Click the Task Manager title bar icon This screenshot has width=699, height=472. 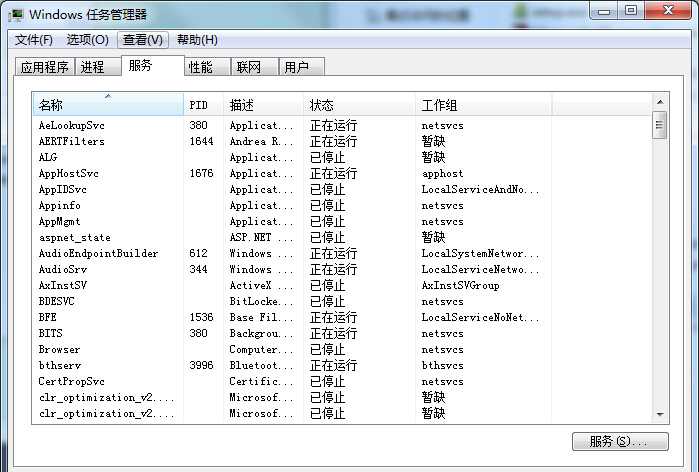coord(16,15)
